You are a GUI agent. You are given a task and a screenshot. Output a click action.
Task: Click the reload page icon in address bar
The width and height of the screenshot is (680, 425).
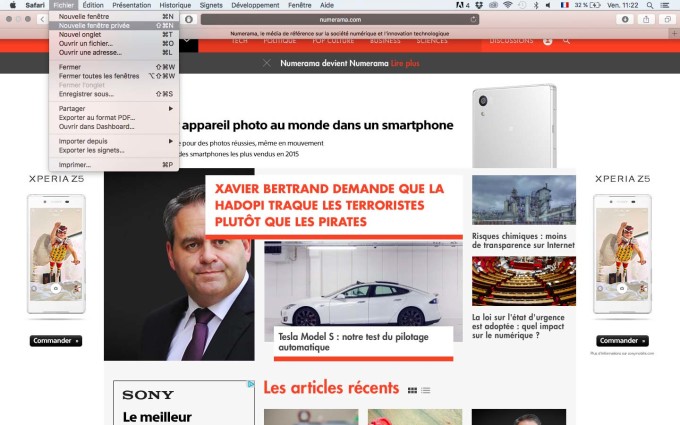(x=473, y=19)
